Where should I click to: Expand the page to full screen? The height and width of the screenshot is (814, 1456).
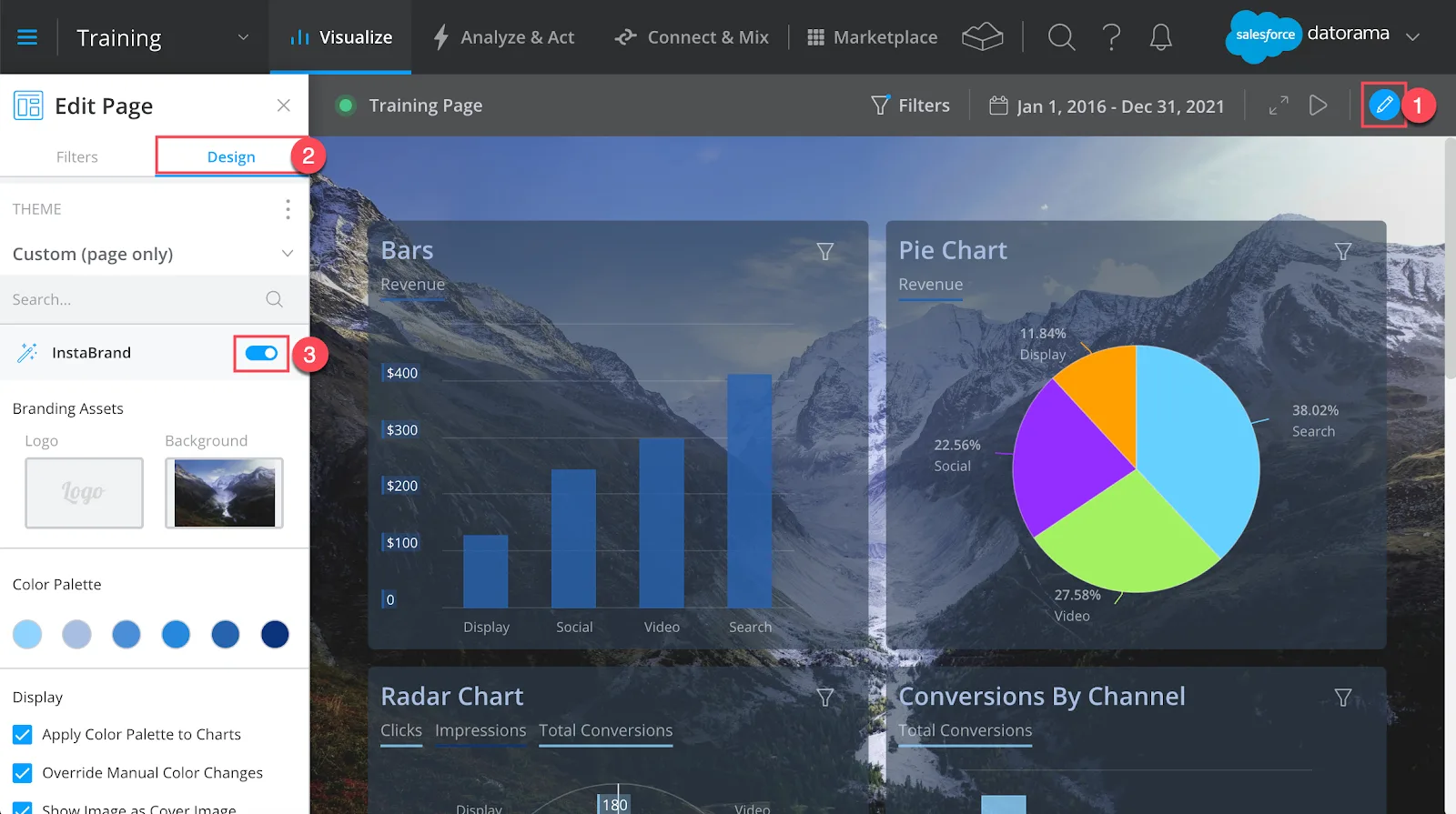pyautogui.click(x=1279, y=106)
